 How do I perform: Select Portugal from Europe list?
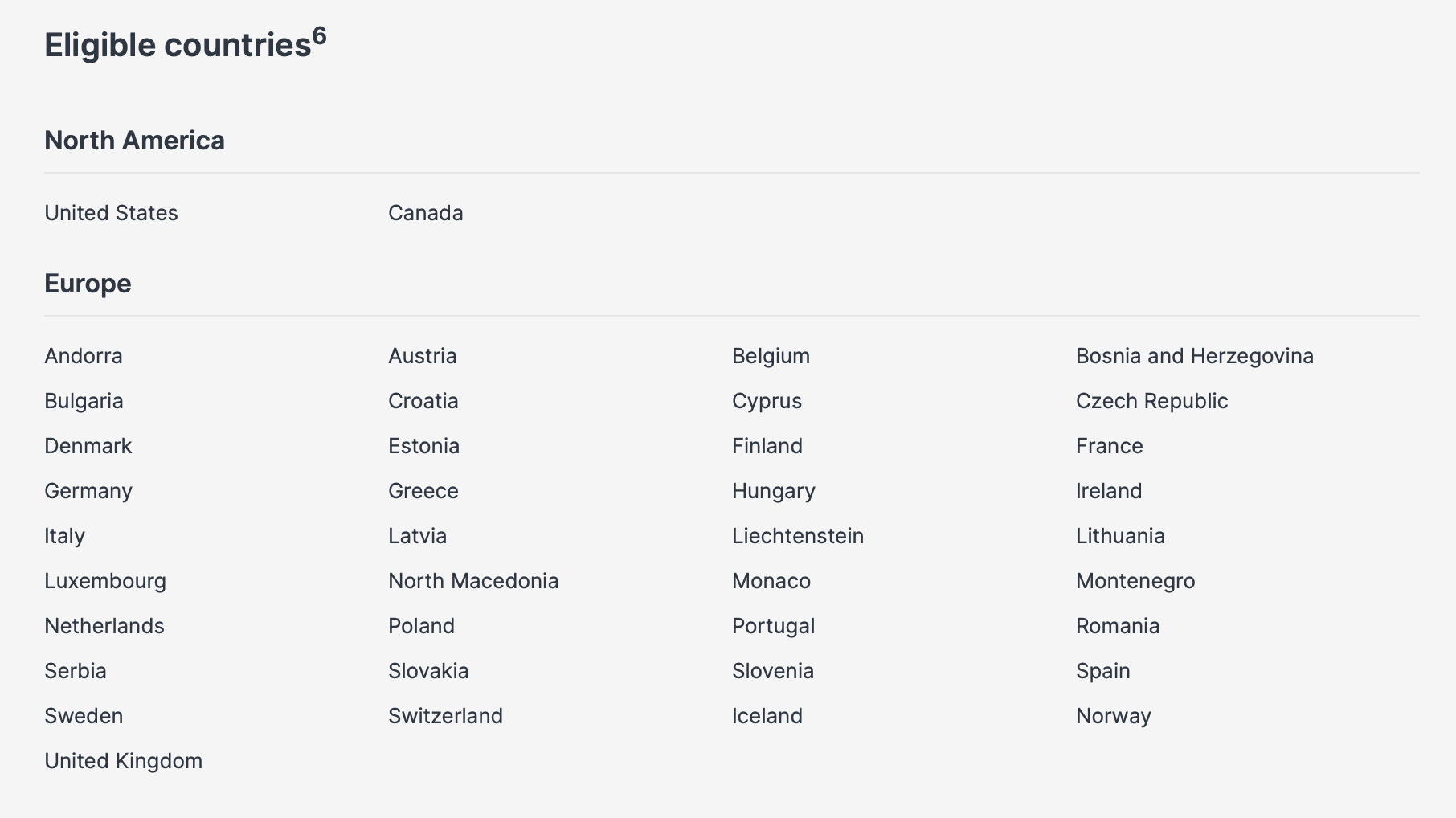tap(773, 626)
